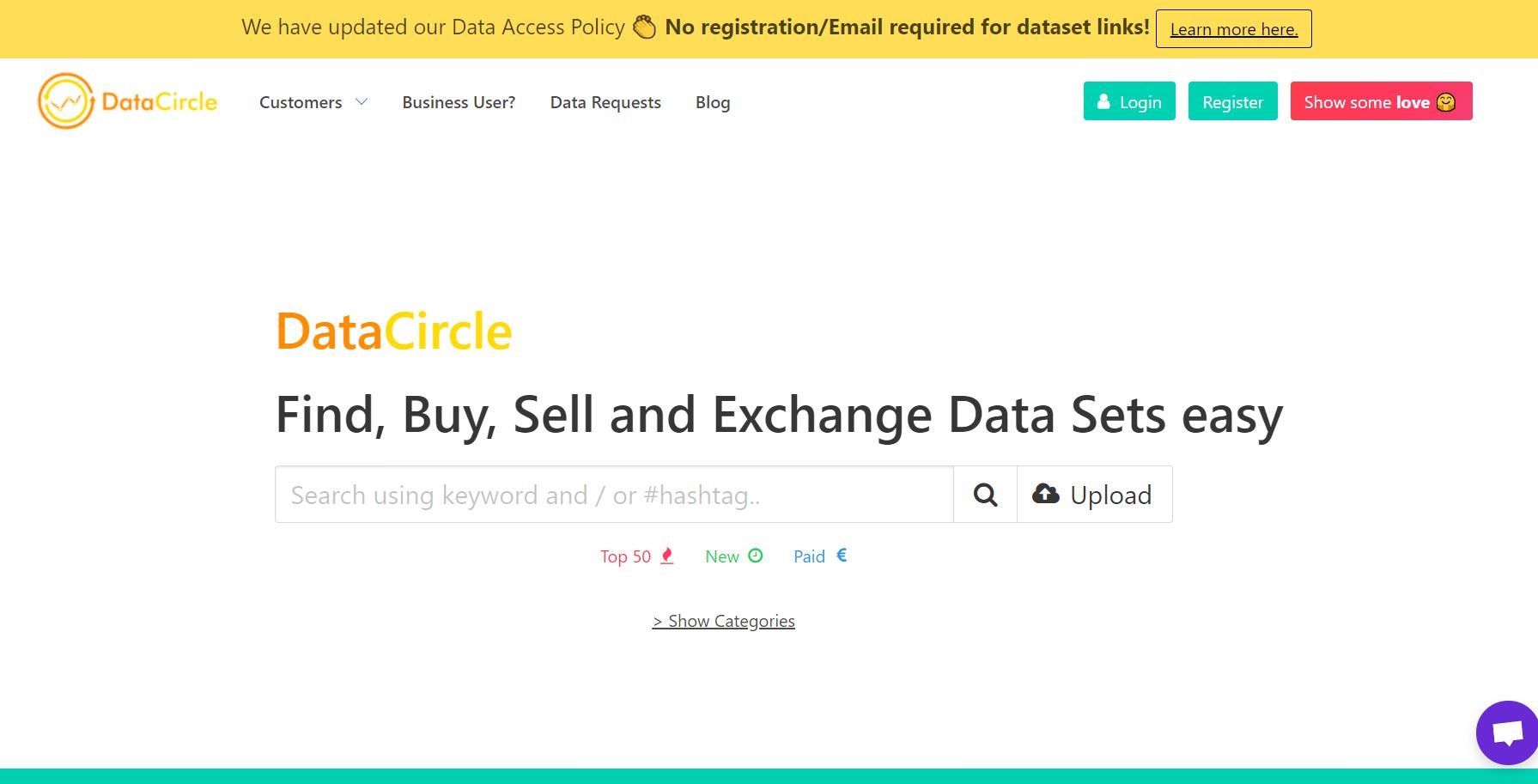
Task: Click the Show some love button
Action: (1381, 101)
